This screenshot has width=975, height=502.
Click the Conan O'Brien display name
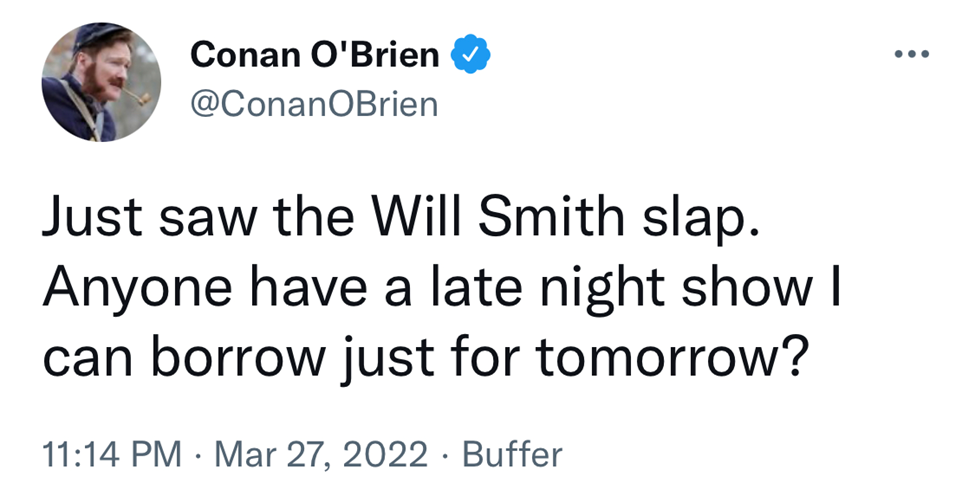tap(315, 56)
